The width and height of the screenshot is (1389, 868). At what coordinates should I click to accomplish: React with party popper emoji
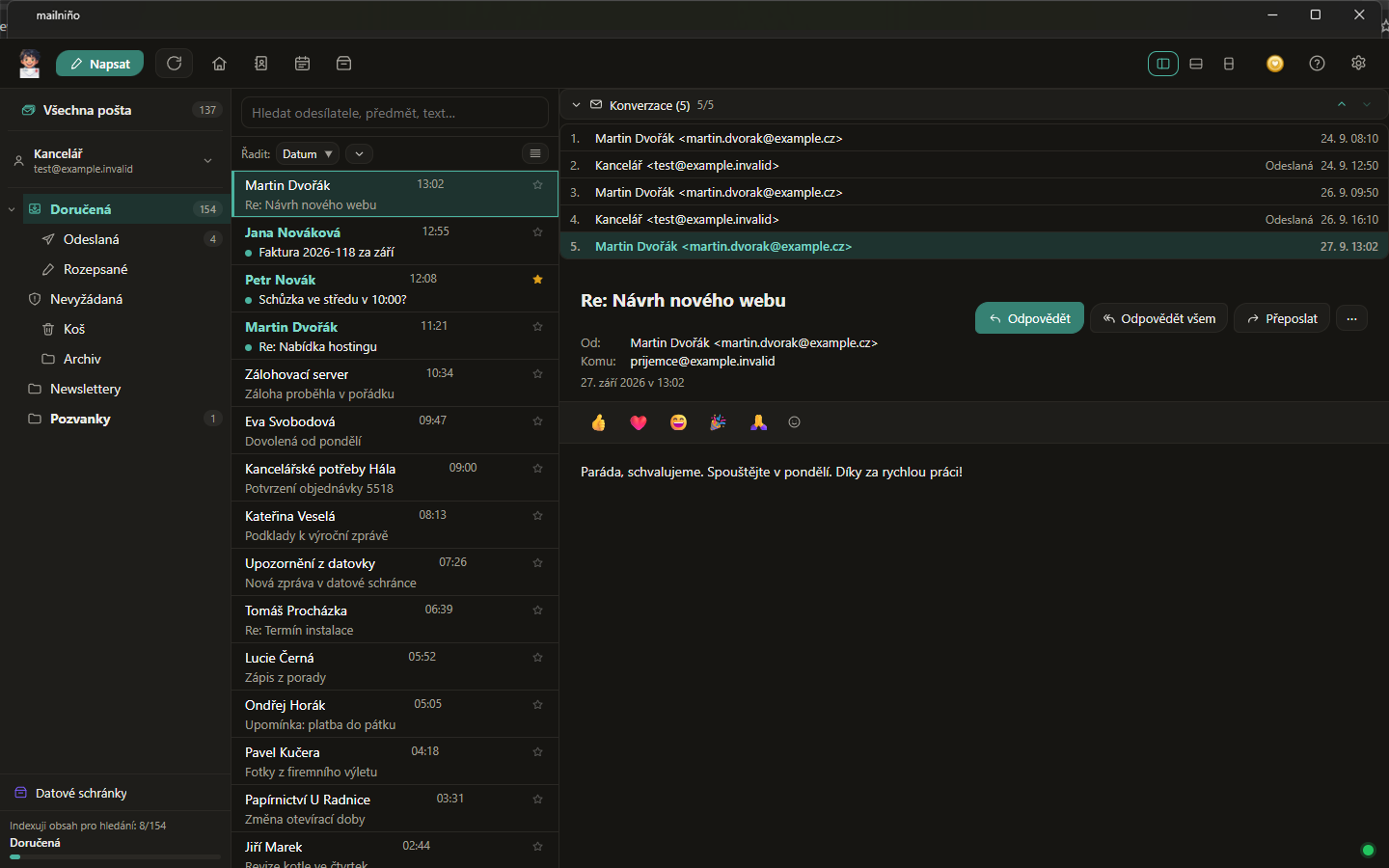pyautogui.click(x=718, y=422)
